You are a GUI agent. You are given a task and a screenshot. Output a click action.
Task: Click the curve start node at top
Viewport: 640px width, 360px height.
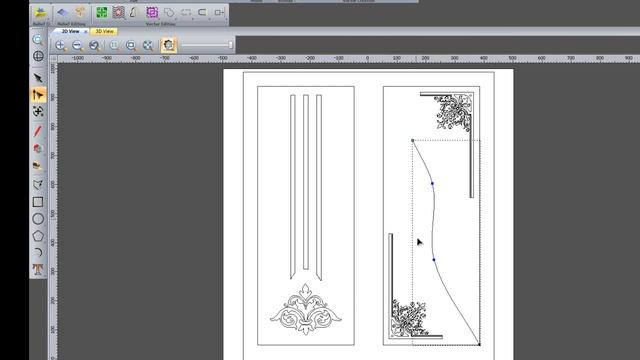pos(413,141)
